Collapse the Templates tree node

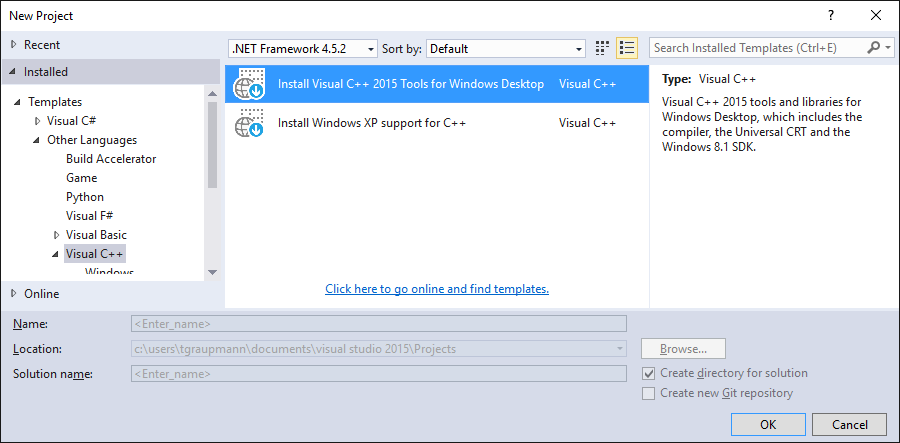pyautogui.click(x=18, y=102)
